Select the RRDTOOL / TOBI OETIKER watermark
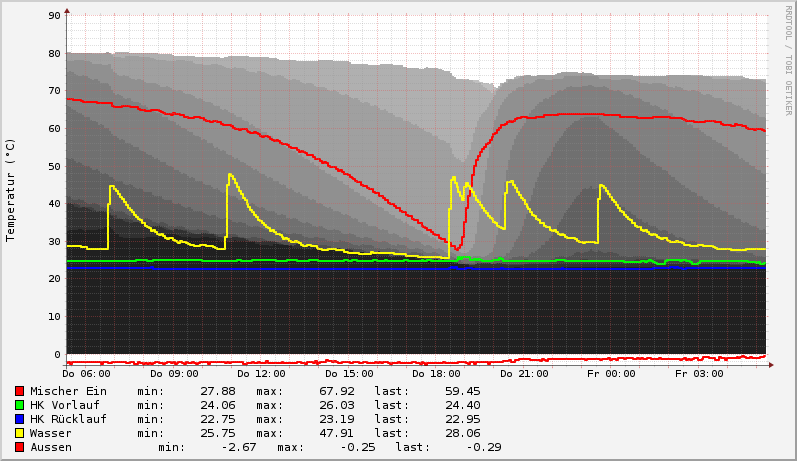The image size is (797, 461). [788, 60]
